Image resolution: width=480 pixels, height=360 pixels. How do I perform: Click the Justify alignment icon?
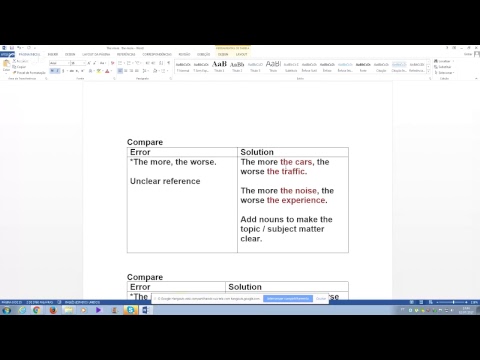coord(137,71)
